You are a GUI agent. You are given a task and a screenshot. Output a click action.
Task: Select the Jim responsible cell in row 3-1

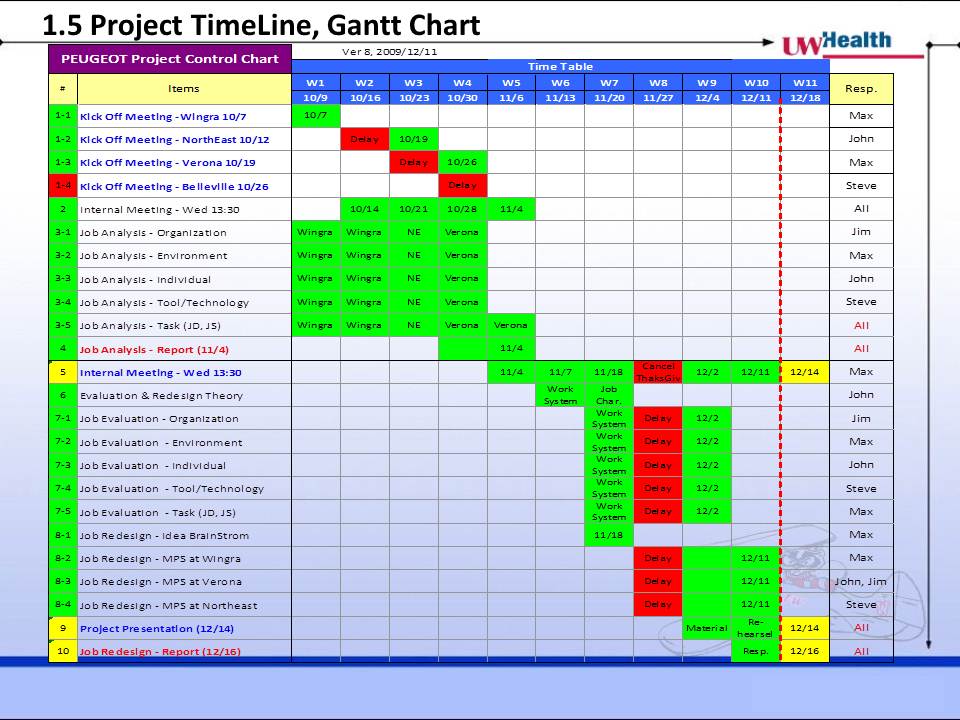tap(861, 232)
